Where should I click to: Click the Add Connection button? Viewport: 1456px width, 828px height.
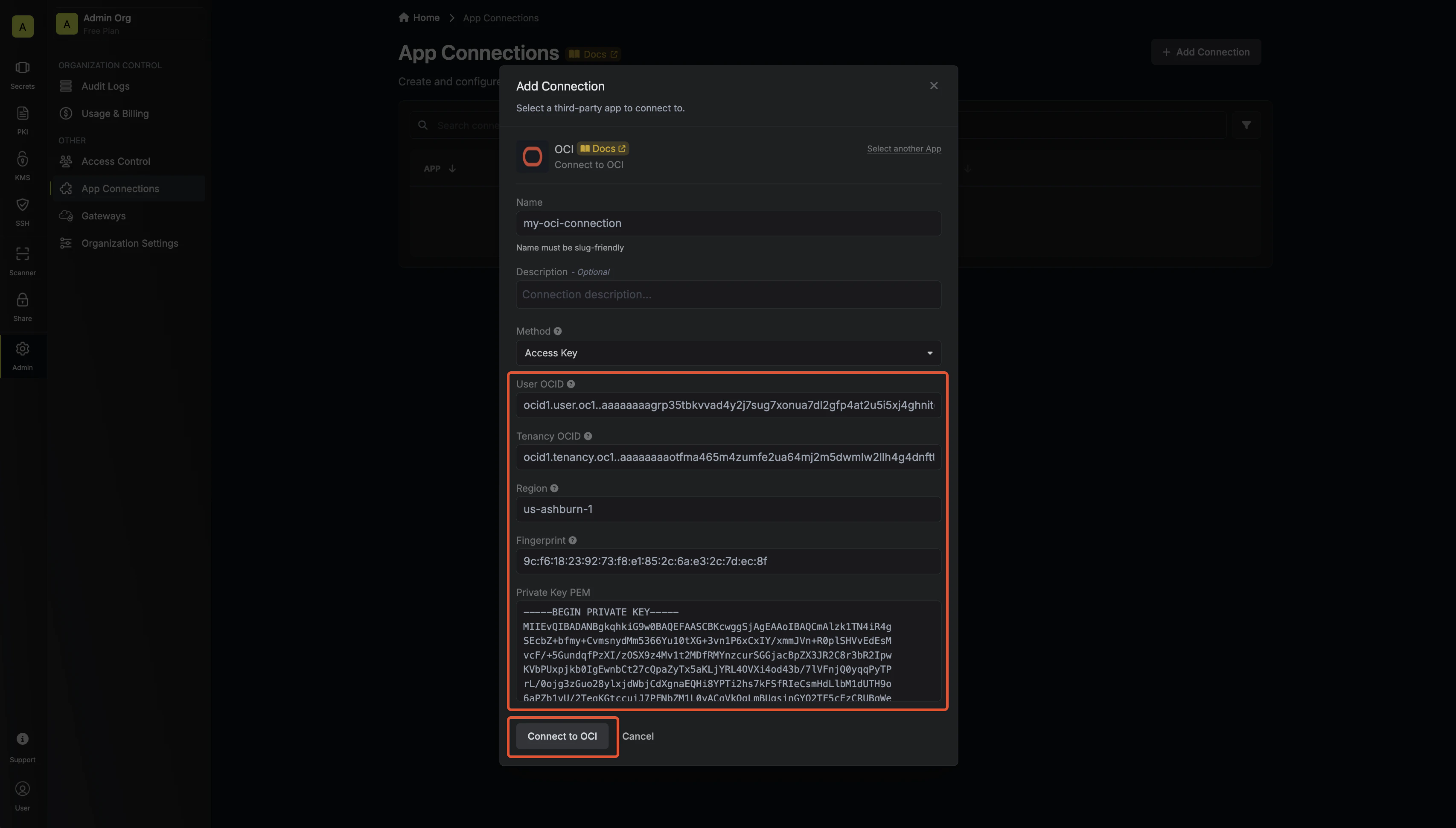coord(1205,52)
